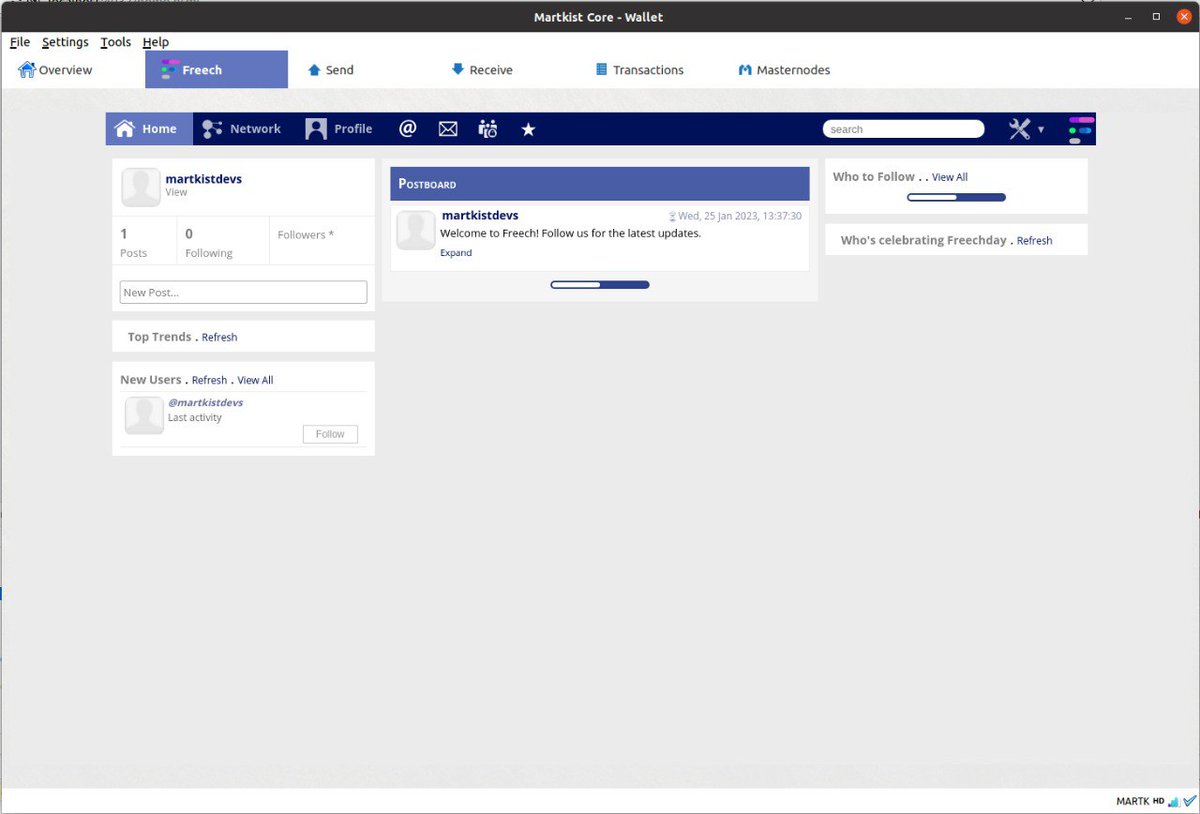Click the martkistdevs name on the Postboard post

[x=480, y=215]
